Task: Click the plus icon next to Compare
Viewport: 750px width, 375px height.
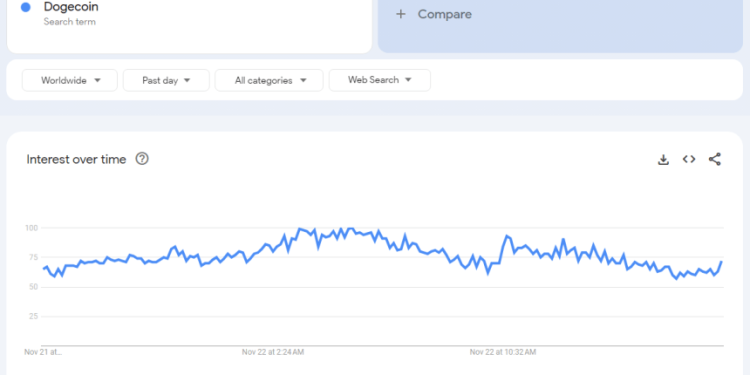Action: [401, 14]
